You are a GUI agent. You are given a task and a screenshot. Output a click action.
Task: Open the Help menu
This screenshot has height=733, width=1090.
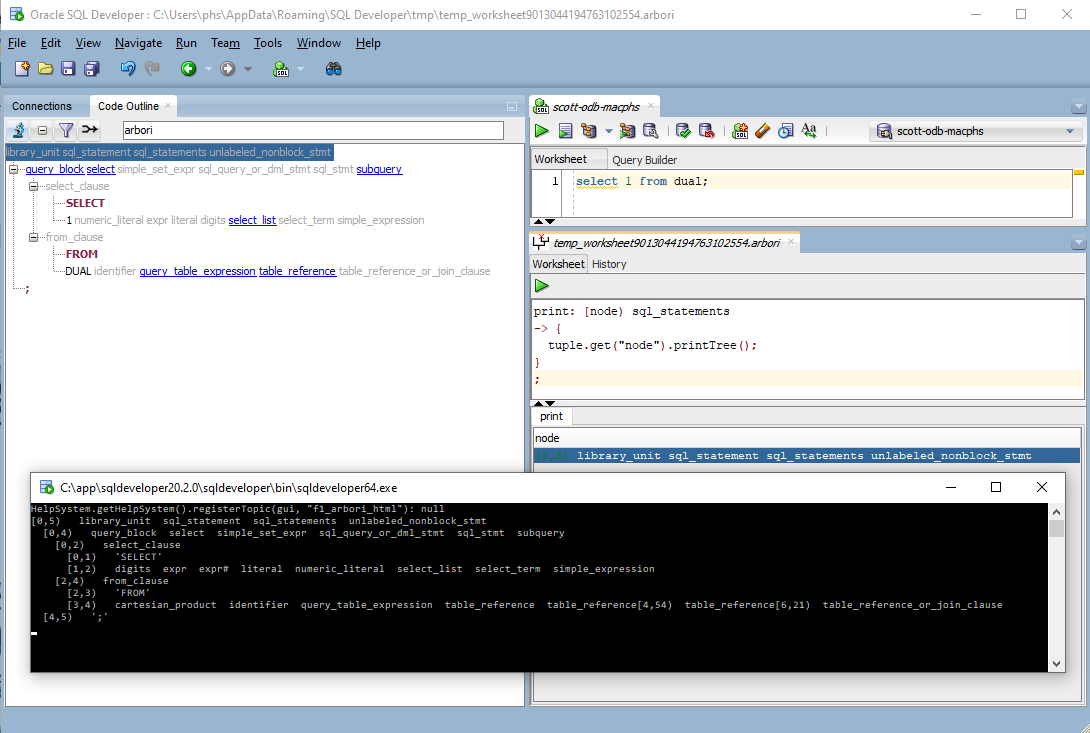coord(368,43)
